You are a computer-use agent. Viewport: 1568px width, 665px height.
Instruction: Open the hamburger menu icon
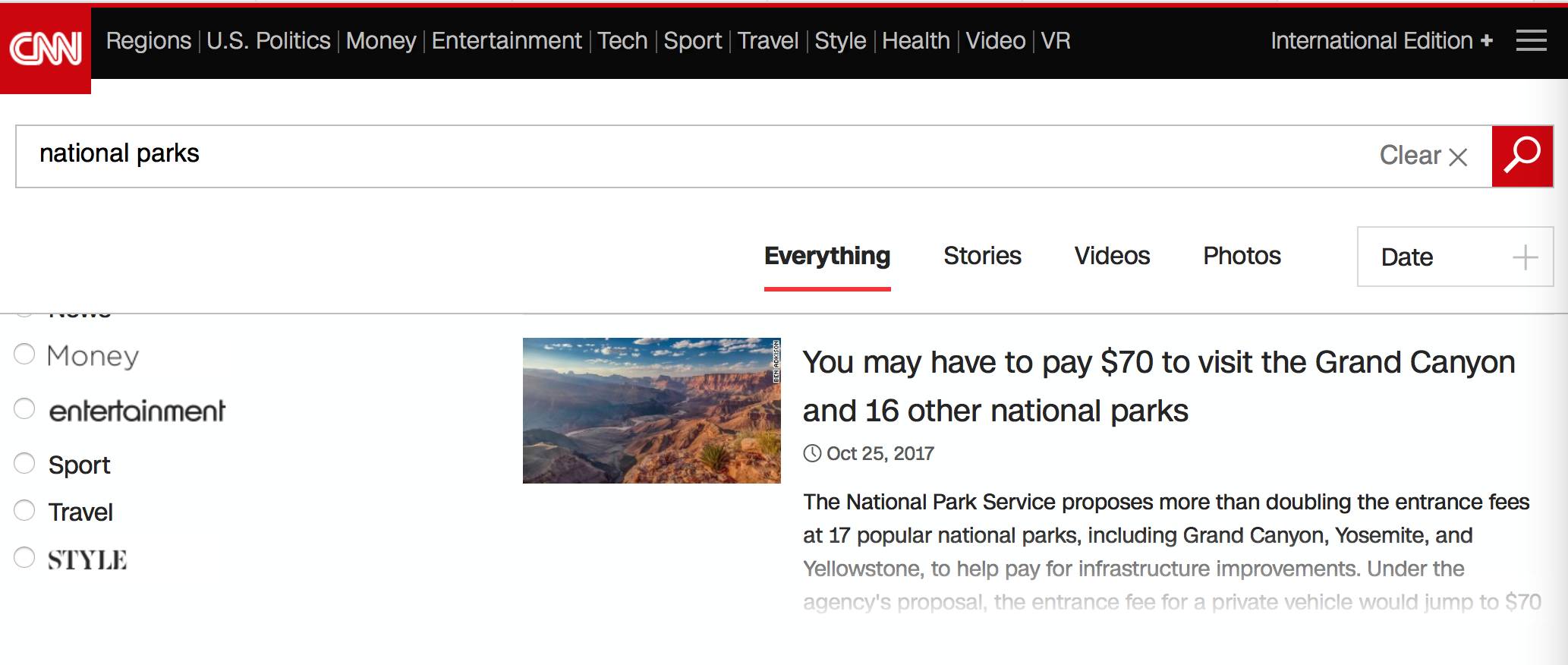1531,41
